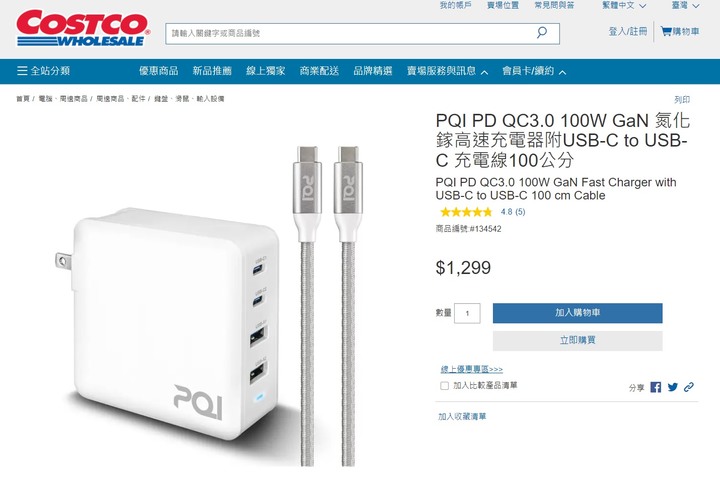This screenshot has height=479, width=720.
Task: Expand the 會員卡/續約 menu
Action: pyautogui.click(x=534, y=71)
